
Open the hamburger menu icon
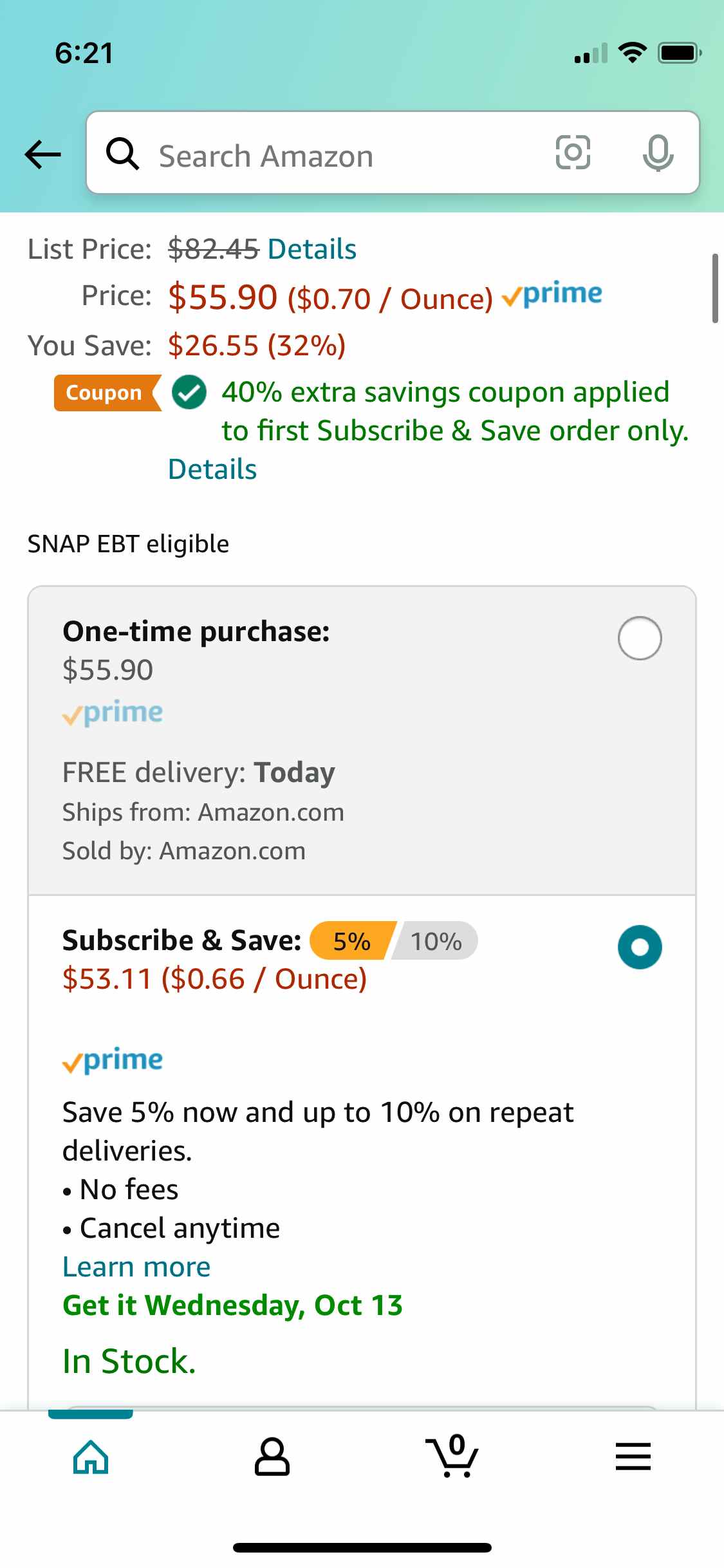[x=633, y=1456]
